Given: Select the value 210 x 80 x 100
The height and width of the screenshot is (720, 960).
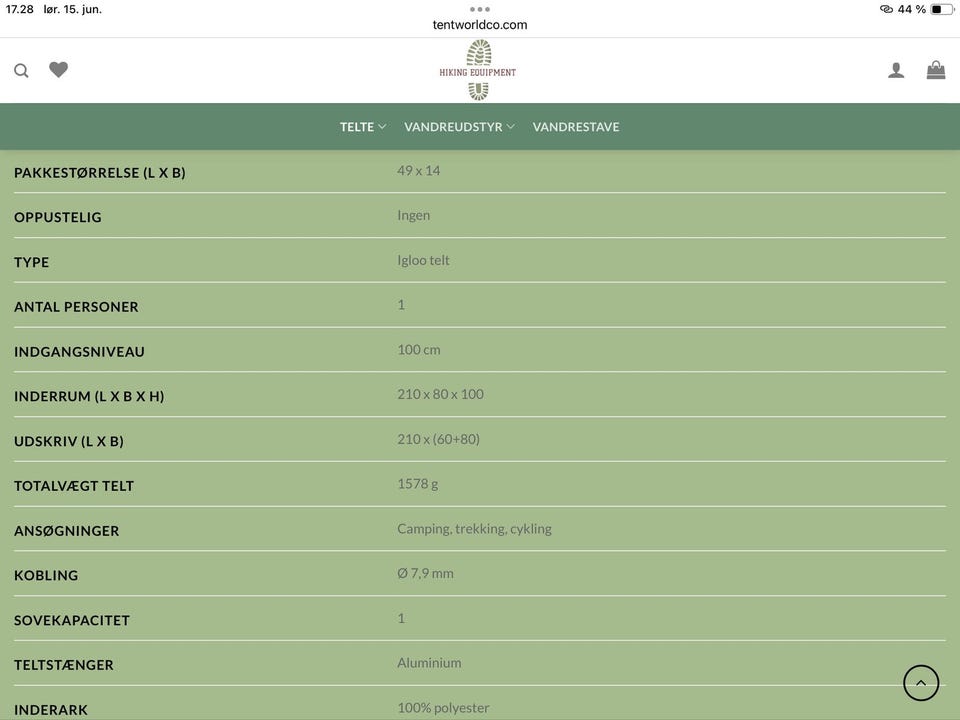Looking at the screenshot, I should coord(440,394).
